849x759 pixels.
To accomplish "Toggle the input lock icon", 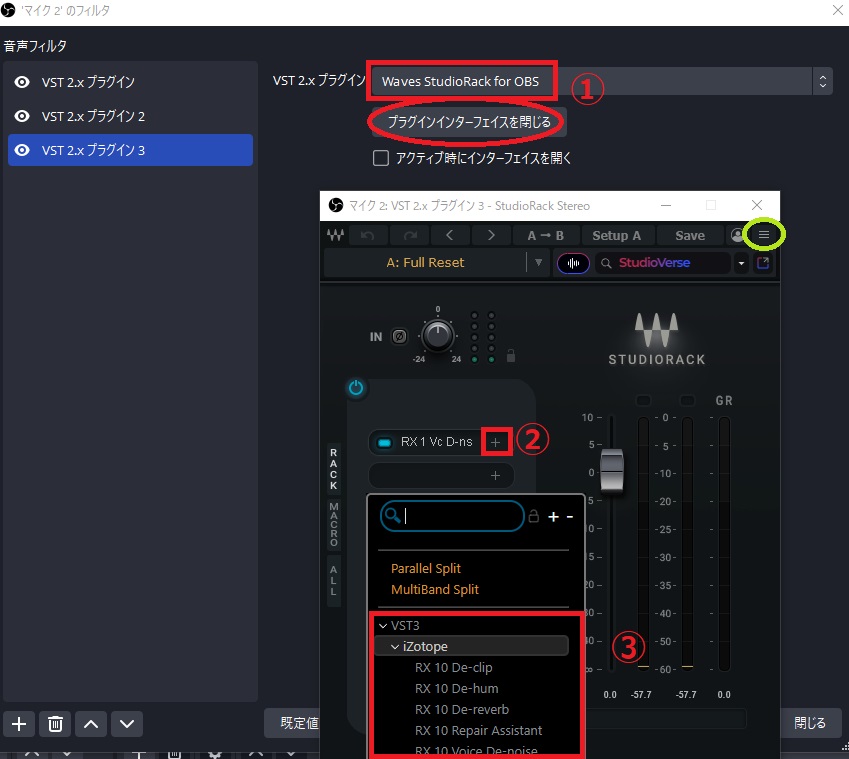I will (511, 356).
